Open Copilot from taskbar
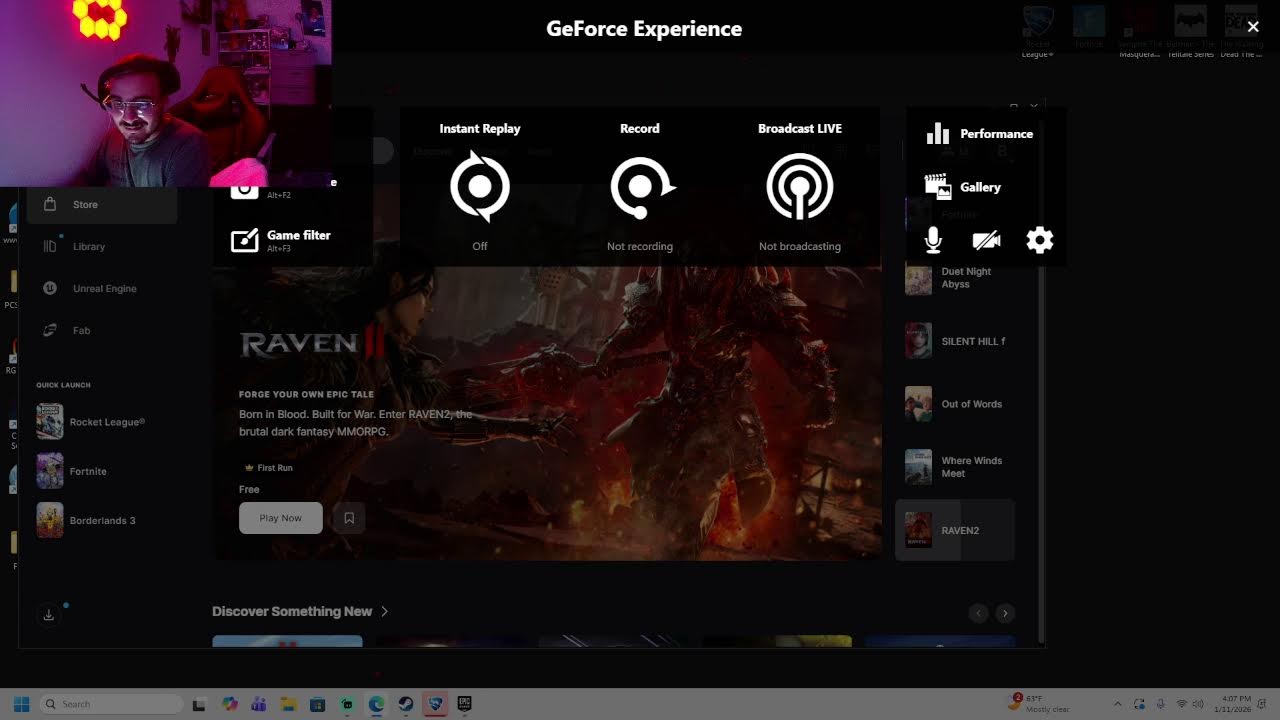This screenshot has height=720, width=1280. tap(230, 704)
